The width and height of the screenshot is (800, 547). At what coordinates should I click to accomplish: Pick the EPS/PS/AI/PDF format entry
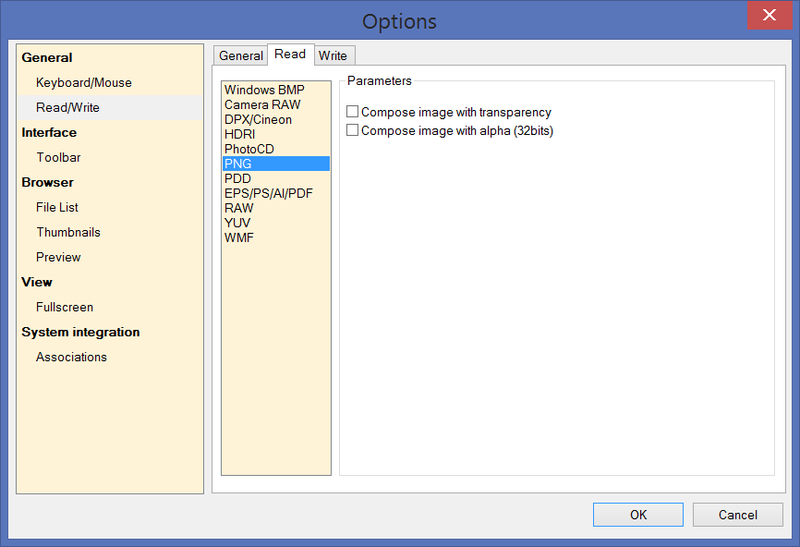click(268, 193)
